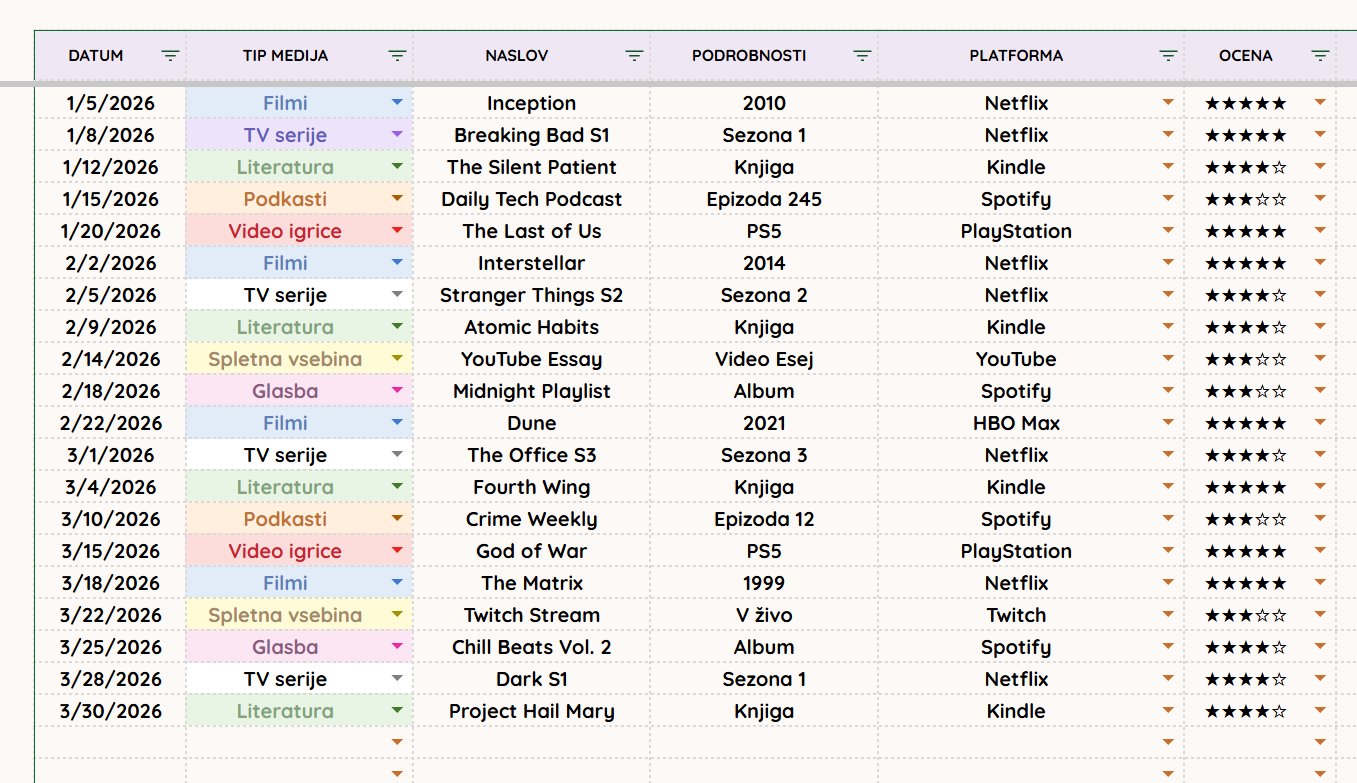1357x783 pixels.
Task: Open the Filmi type dropdown arrow for Inception
Action: [397, 102]
